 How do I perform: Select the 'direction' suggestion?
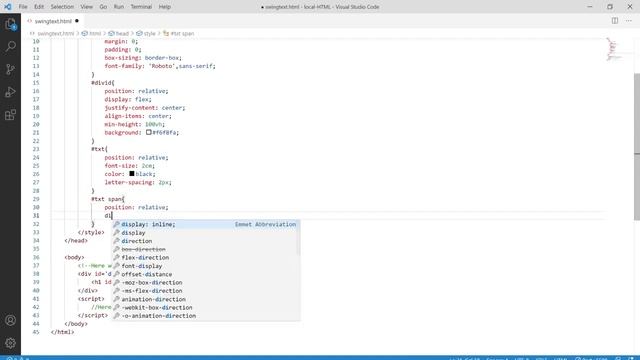(206, 241)
